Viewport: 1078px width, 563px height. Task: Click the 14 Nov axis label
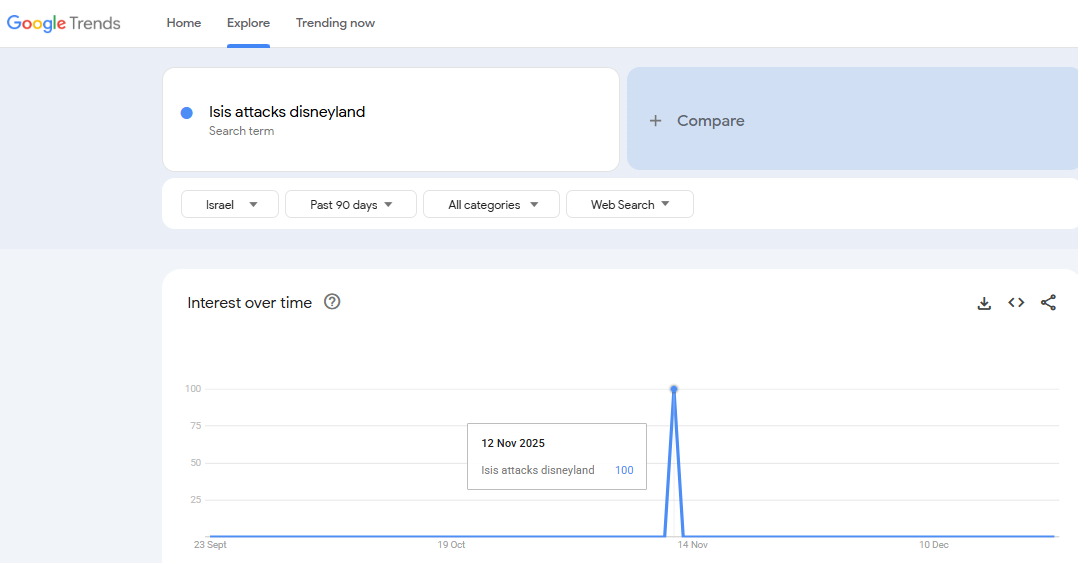[692, 545]
